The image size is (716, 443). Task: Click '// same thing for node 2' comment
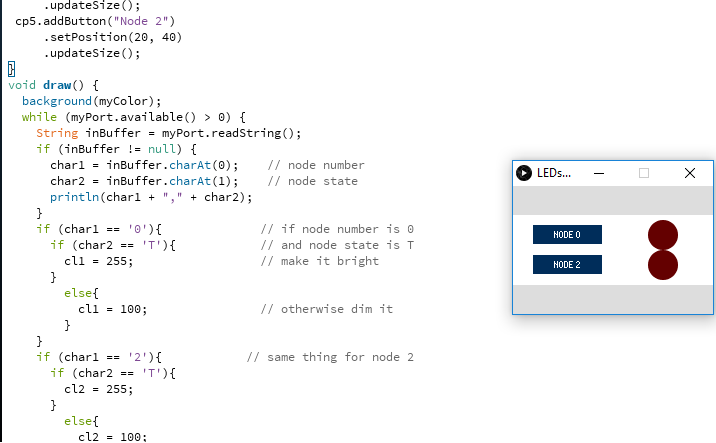pyautogui.click(x=330, y=357)
